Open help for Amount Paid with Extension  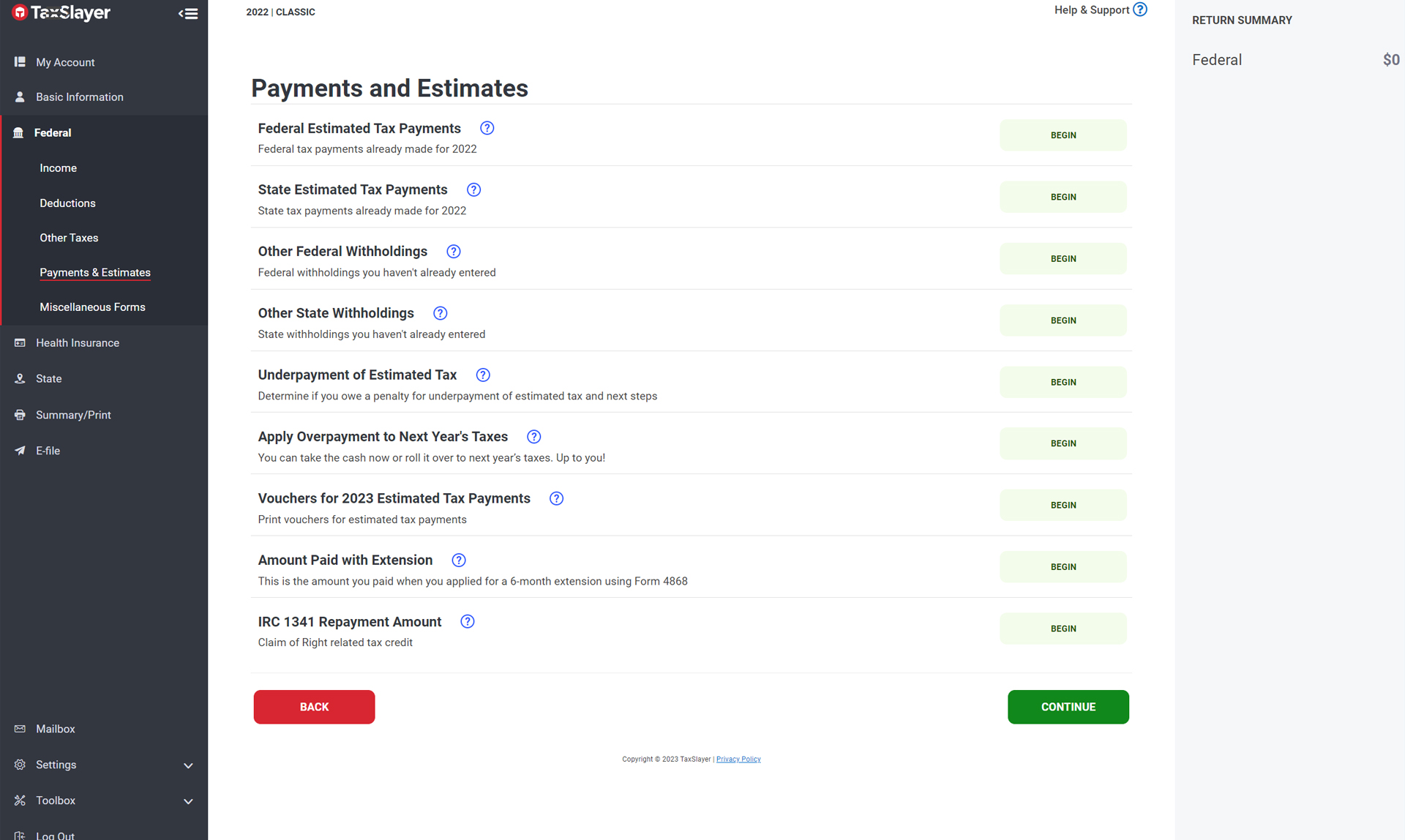click(x=459, y=560)
